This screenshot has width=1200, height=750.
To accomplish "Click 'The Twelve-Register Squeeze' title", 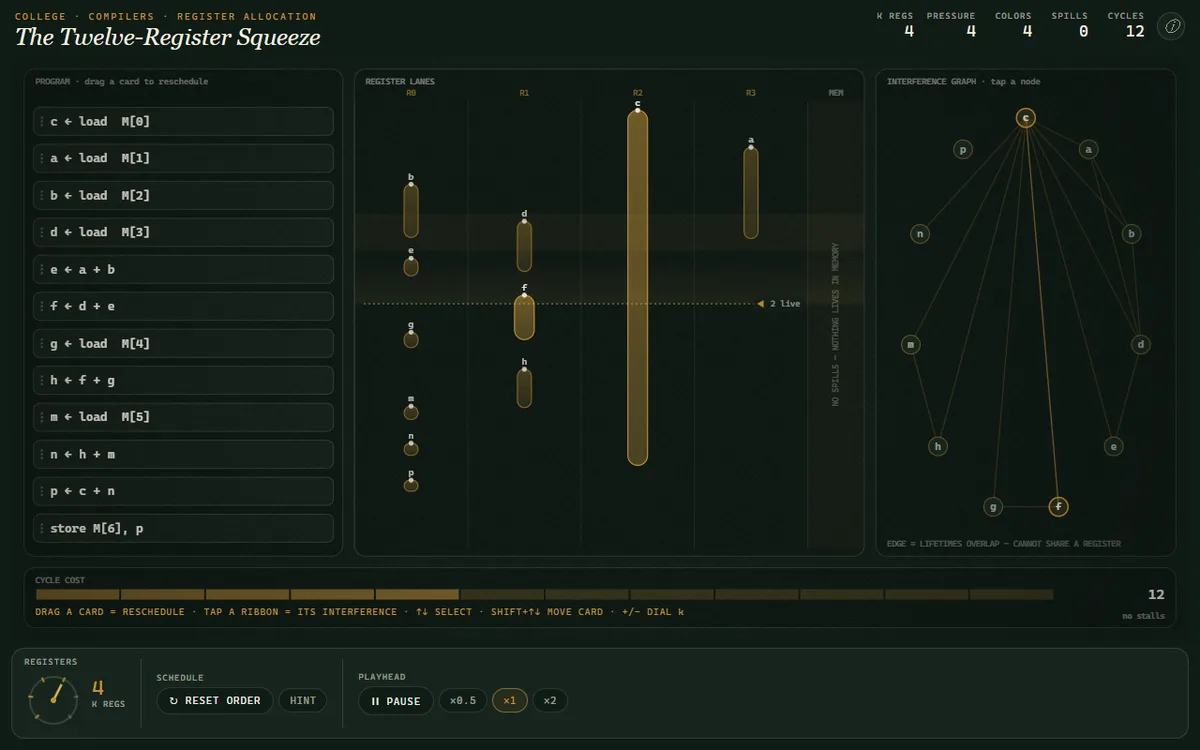I will pos(168,38).
